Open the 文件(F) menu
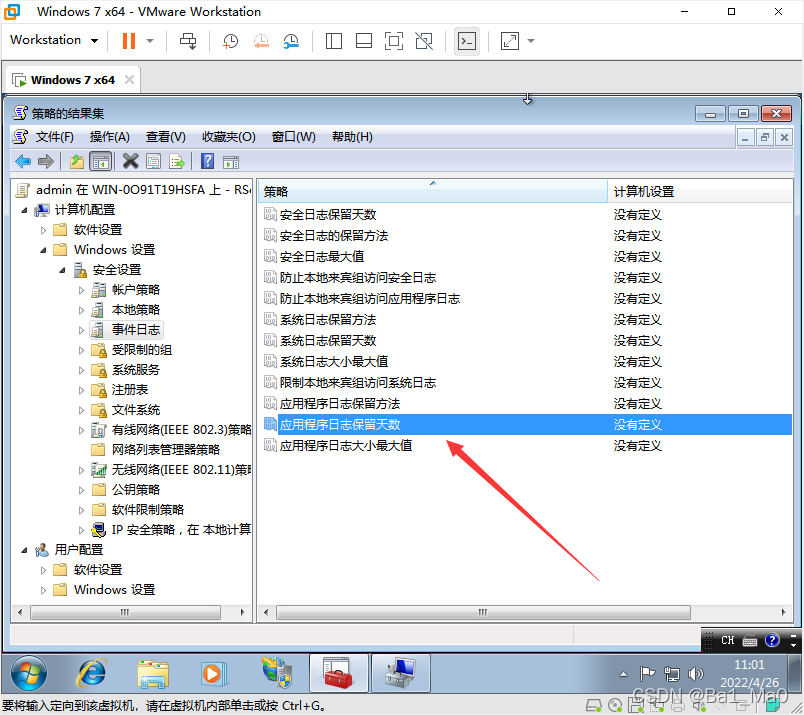 point(54,137)
